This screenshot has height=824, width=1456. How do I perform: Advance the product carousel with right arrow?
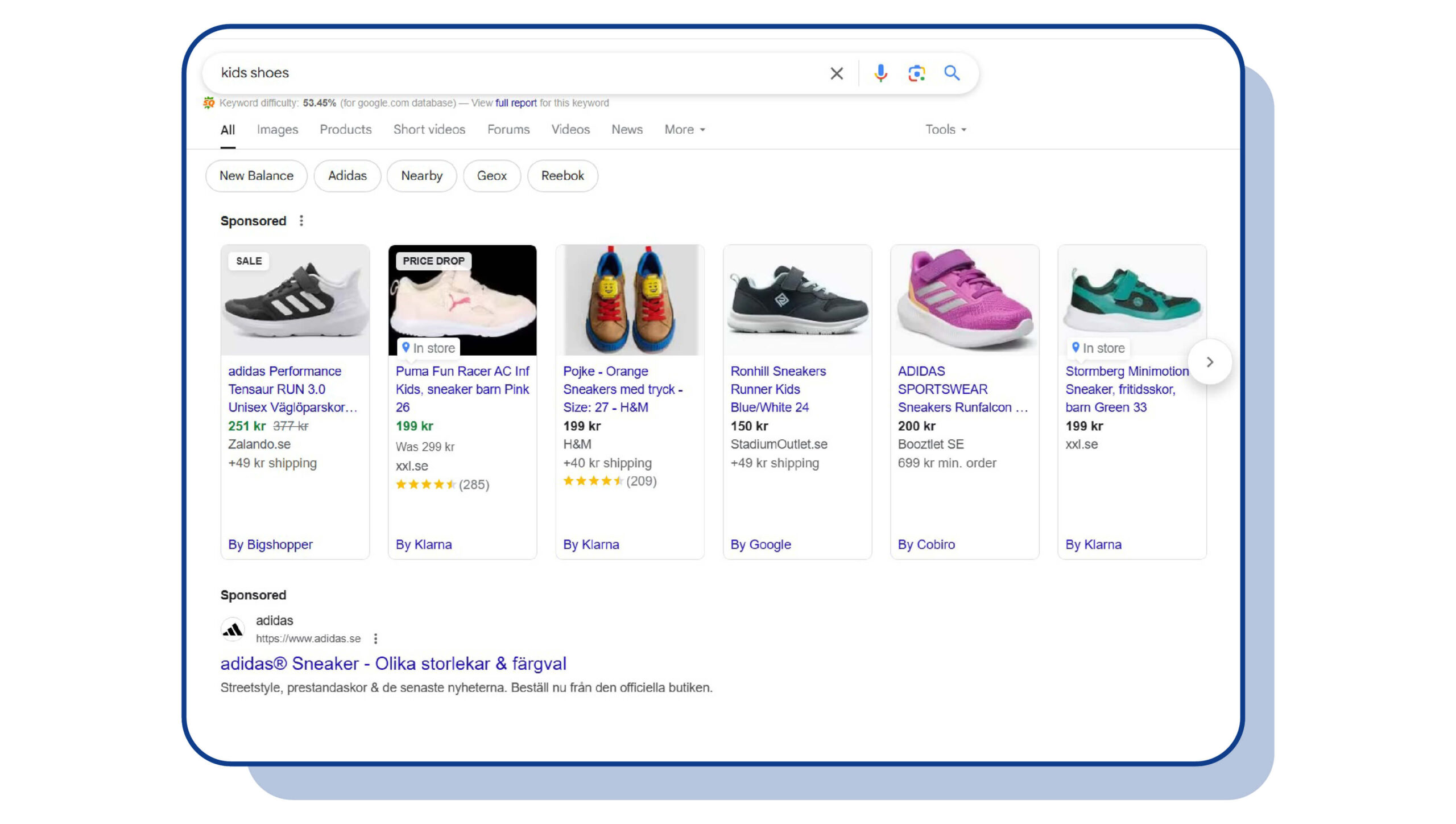[x=1210, y=362]
